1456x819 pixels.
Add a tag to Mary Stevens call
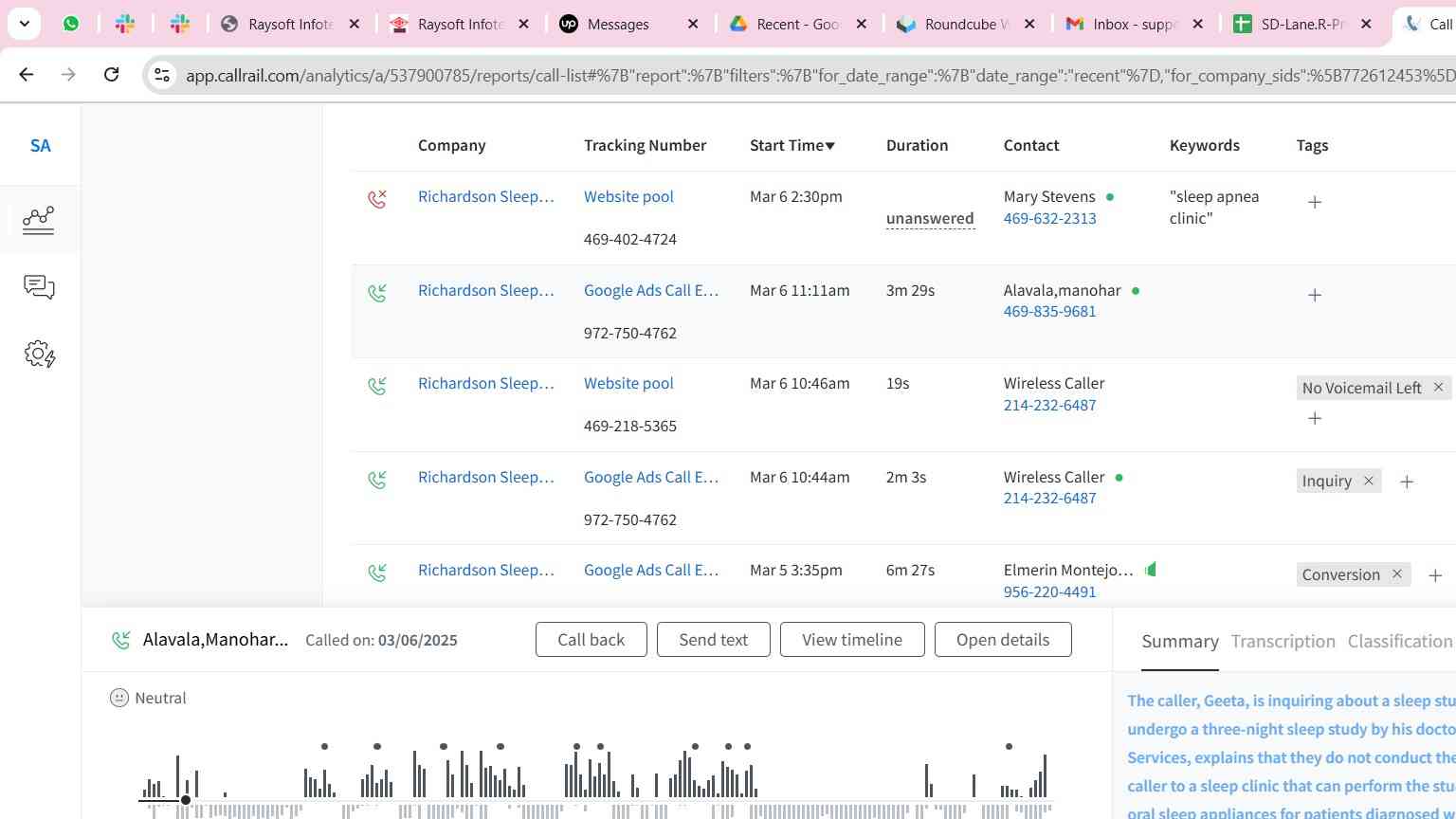1315,202
